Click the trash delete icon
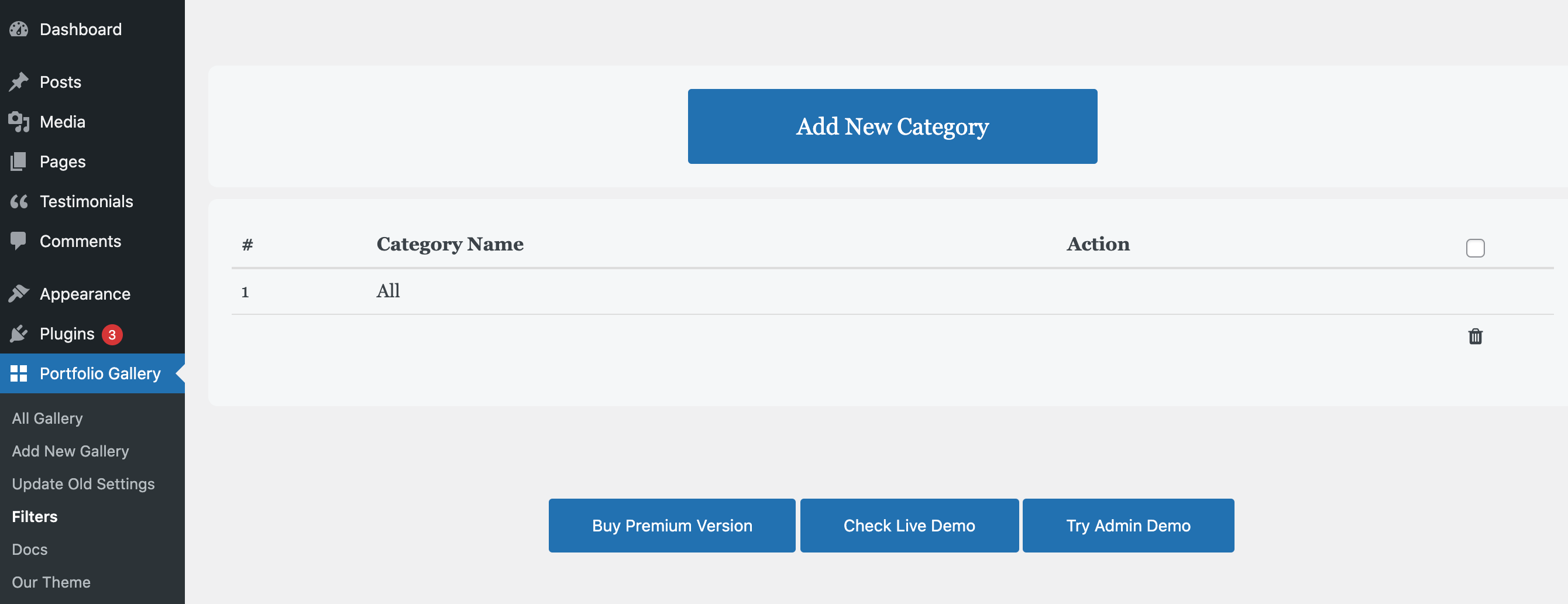Image resolution: width=1568 pixels, height=604 pixels. 1475,336
